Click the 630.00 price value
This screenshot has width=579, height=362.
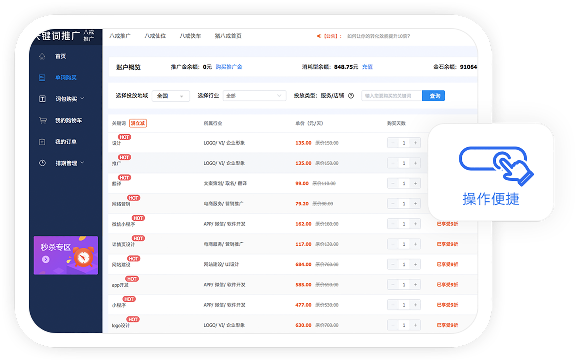(x=303, y=325)
